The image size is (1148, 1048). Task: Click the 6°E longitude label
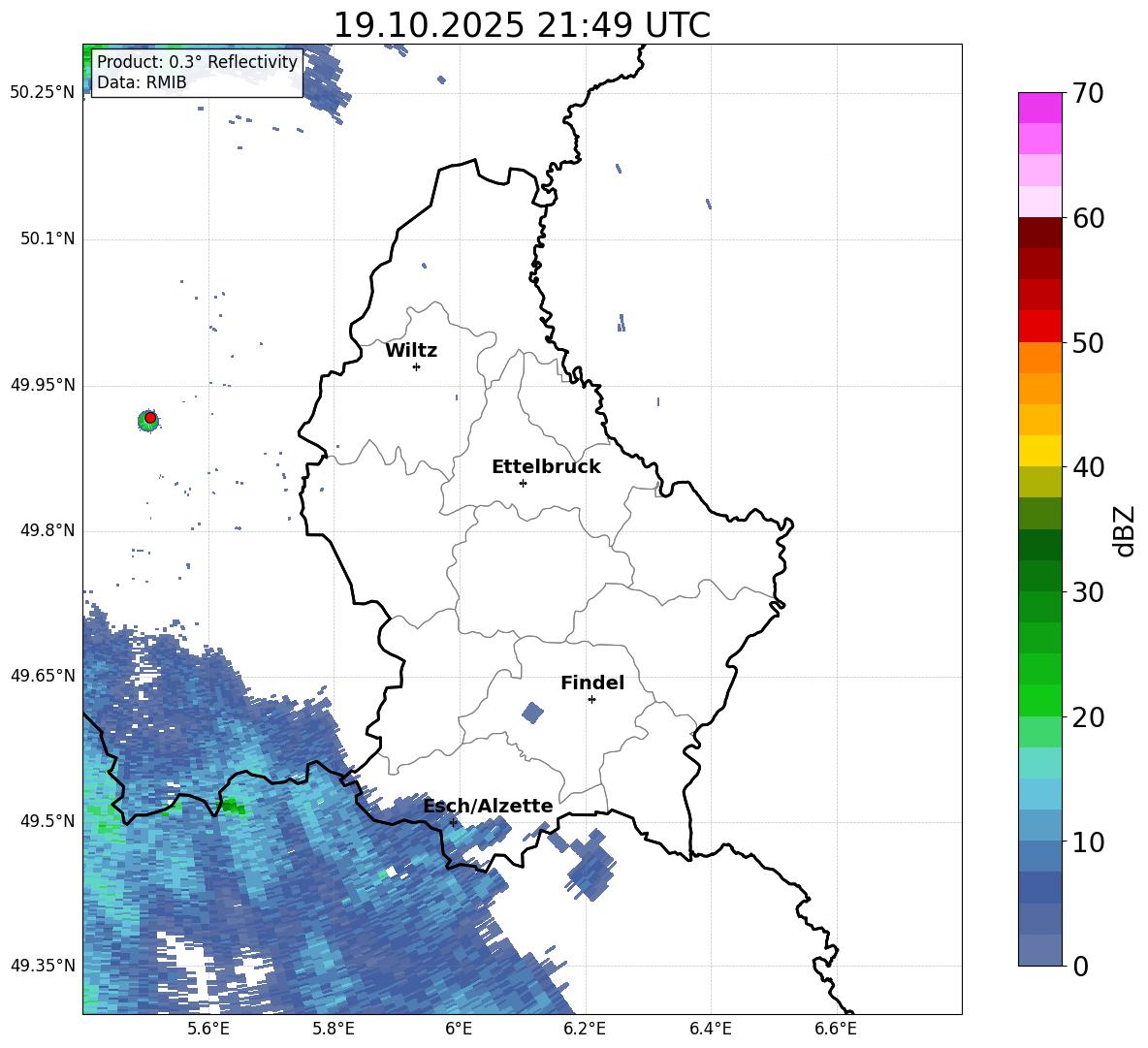tap(459, 1029)
